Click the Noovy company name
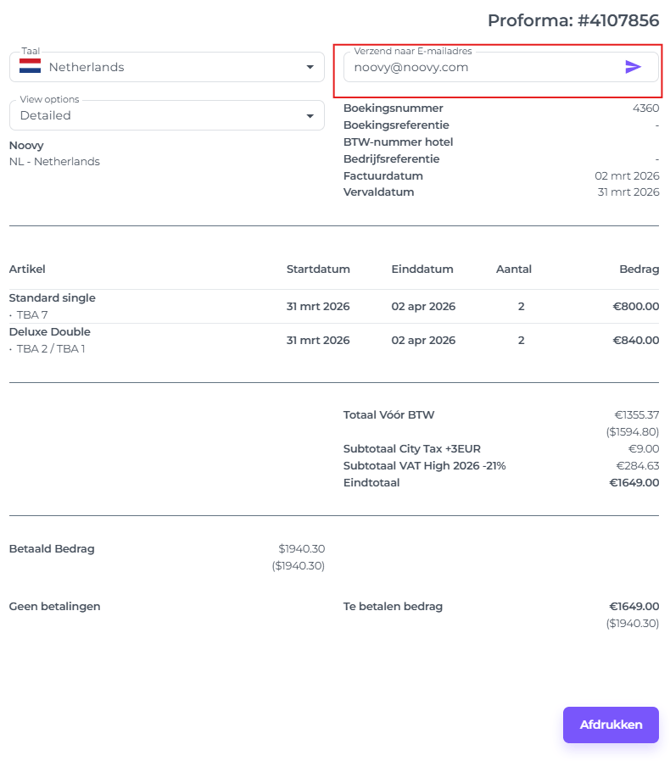Viewport: 670px width, 761px height. (x=26, y=145)
